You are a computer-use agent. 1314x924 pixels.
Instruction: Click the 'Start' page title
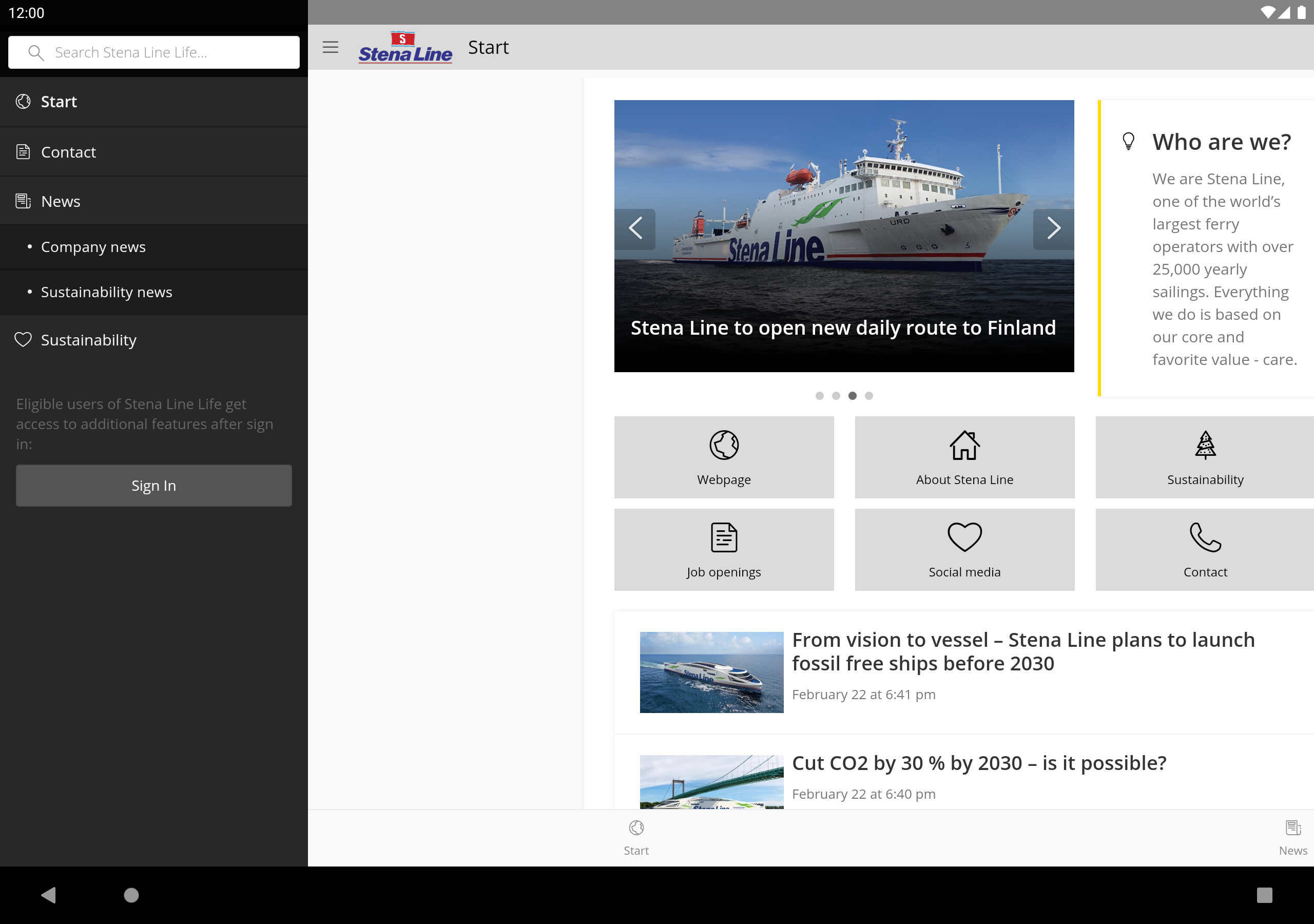(x=488, y=47)
